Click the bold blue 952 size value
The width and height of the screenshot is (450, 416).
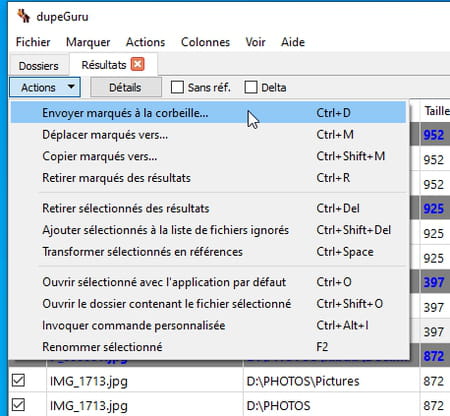(x=434, y=135)
